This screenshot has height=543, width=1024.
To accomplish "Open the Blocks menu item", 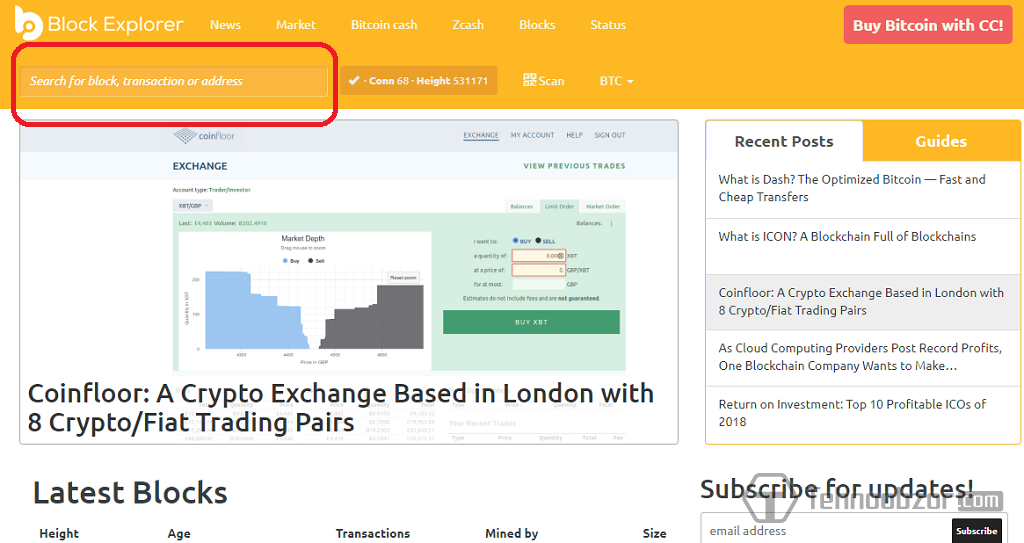I will point(537,25).
